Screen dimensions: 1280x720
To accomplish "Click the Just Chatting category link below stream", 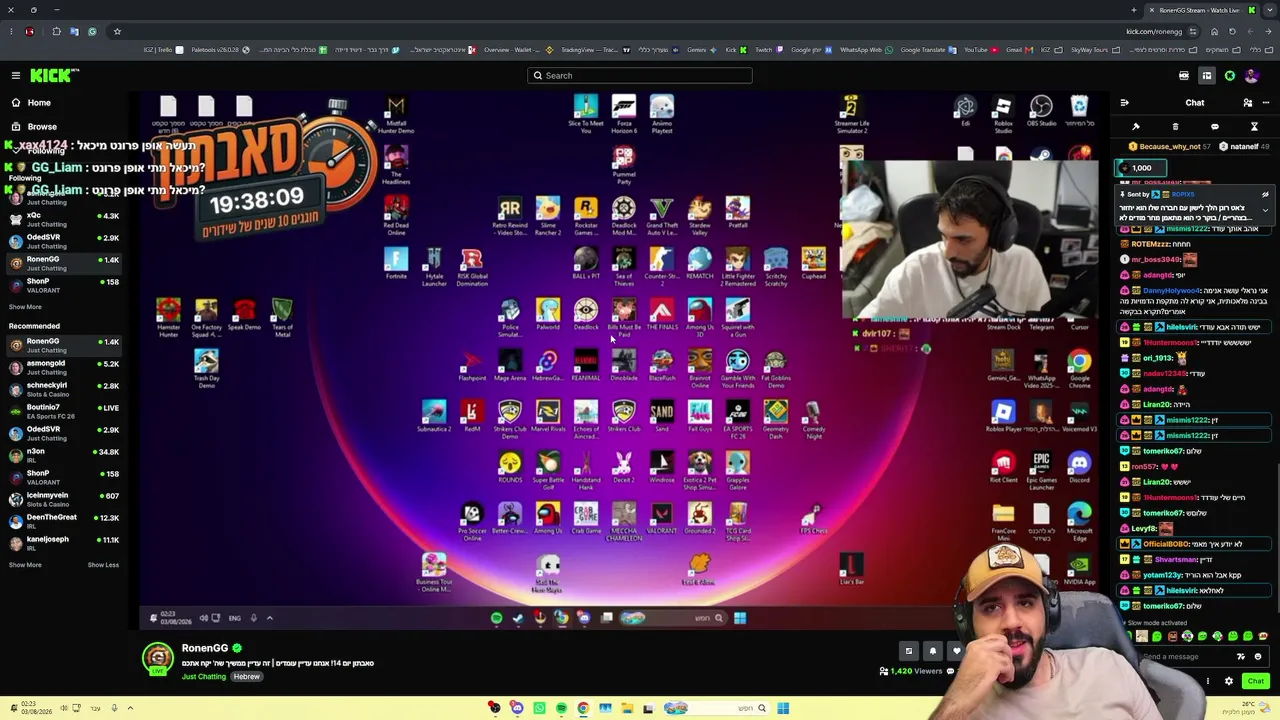I will [x=204, y=677].
